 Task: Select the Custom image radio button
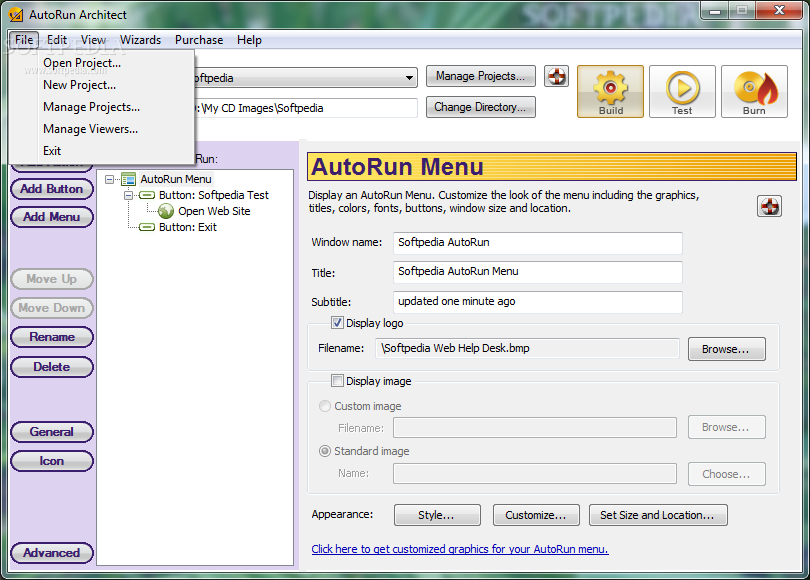pos(325,406)
